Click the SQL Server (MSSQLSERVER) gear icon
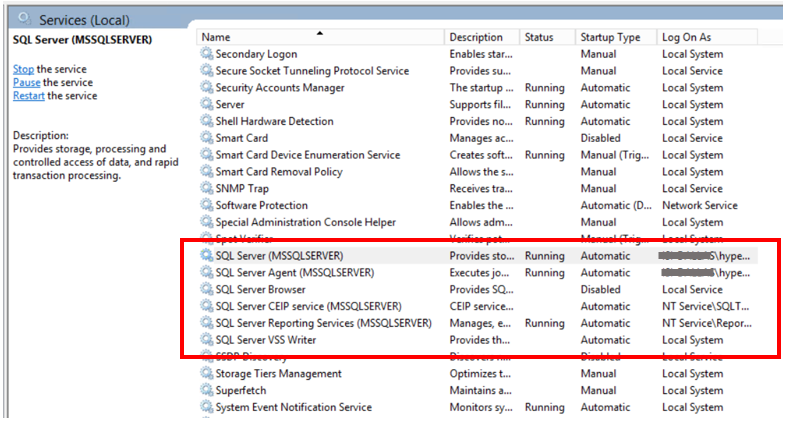This screenshot has height=429, width=795. [206, 255]
